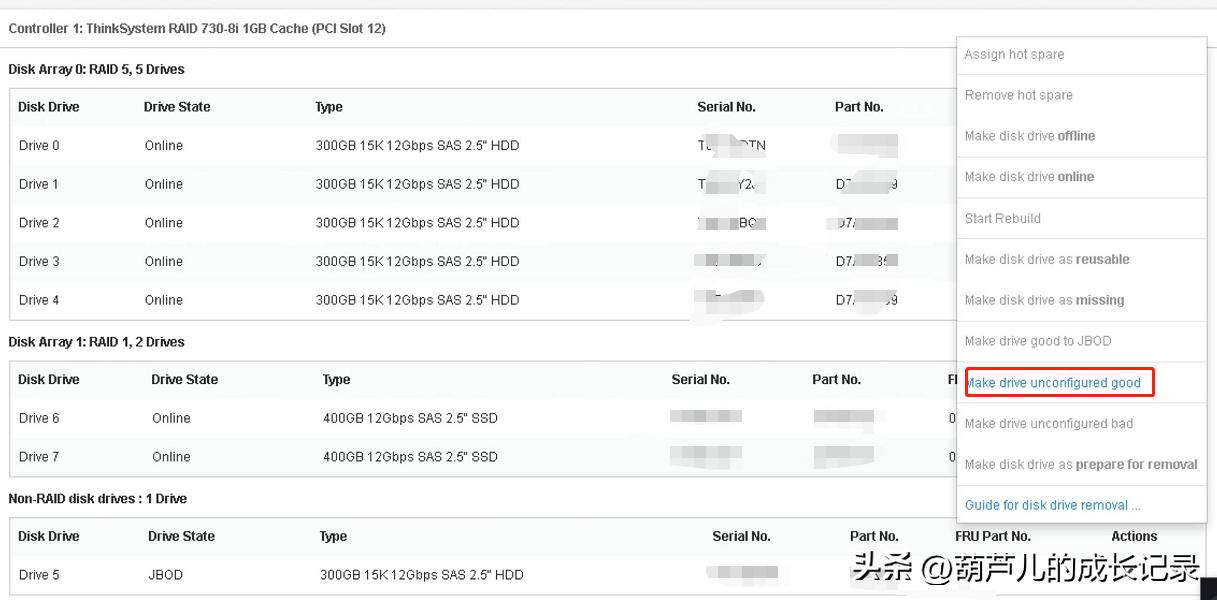The height and width of the screenshot is (600, 1217).
Task: Select Make drive unconfigured good option
Action: (x=1053, y=383)
